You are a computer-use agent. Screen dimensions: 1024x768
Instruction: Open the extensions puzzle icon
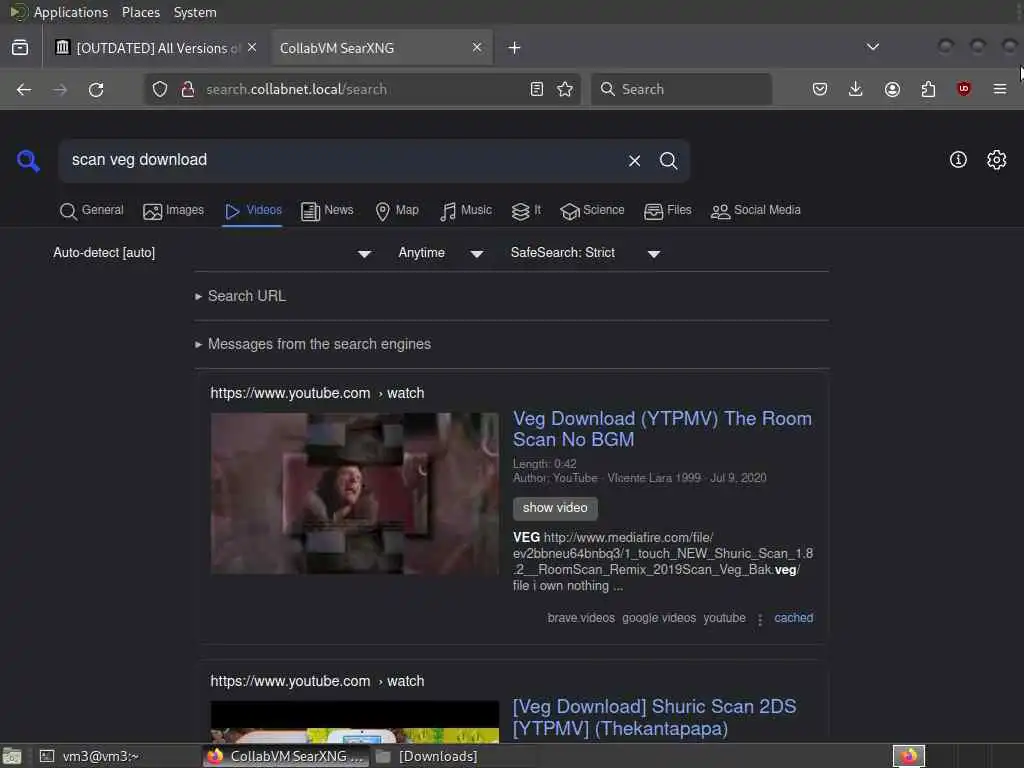(x=928, y=89)
